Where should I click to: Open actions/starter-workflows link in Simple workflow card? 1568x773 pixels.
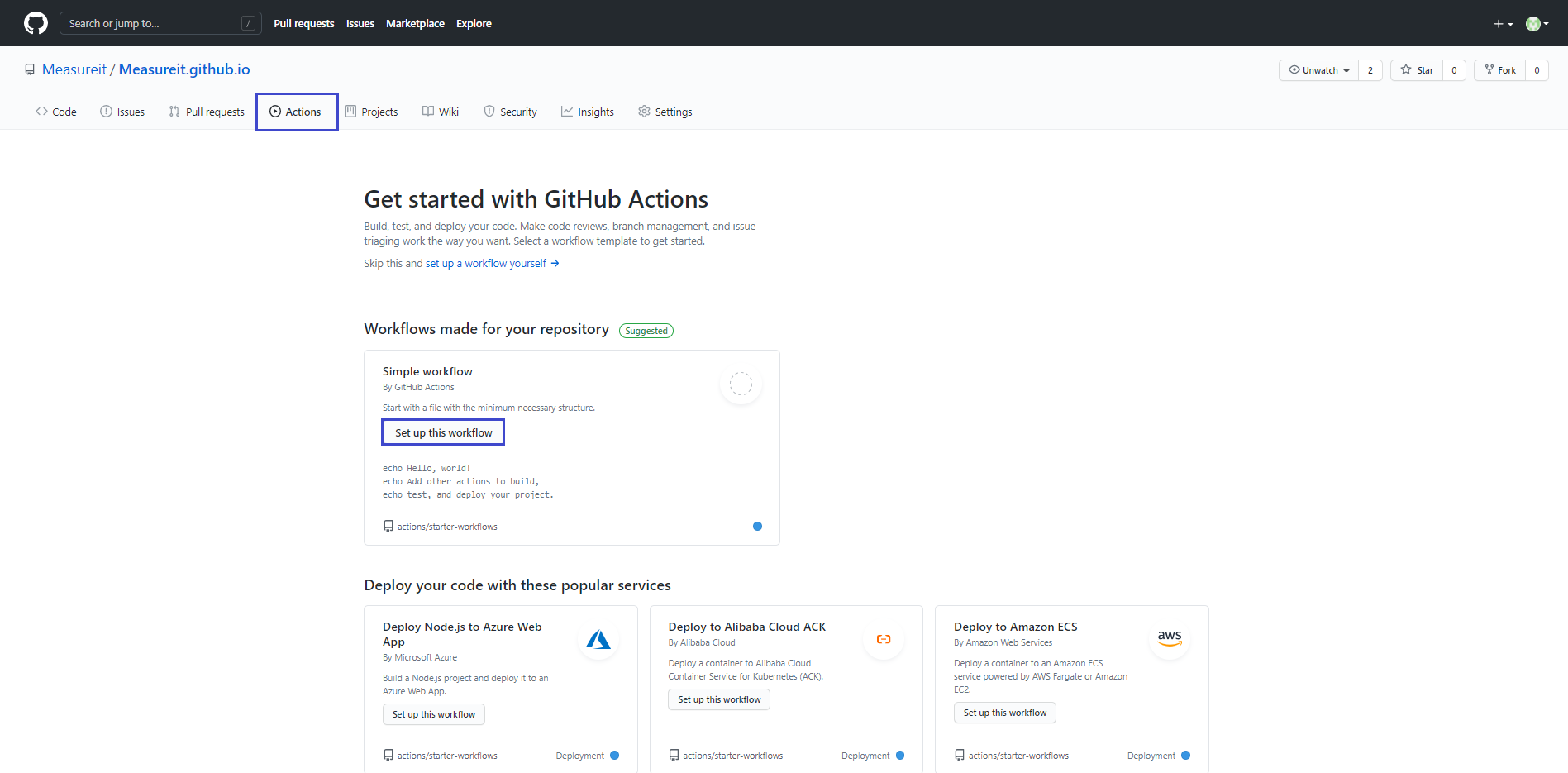click(x=447, y=527)
